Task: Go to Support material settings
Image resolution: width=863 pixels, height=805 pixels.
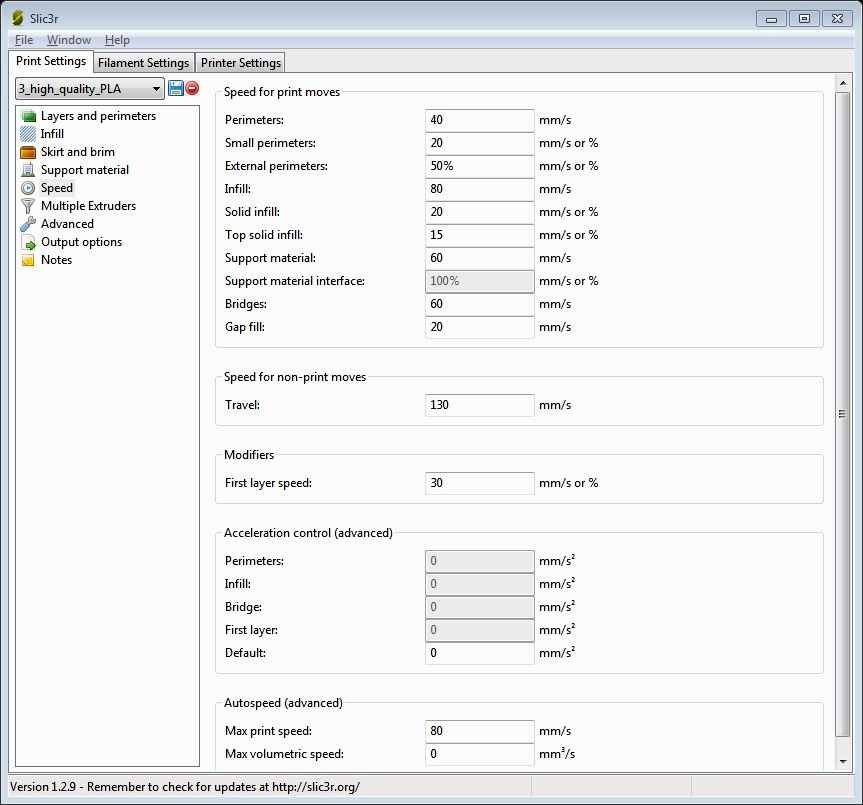Action: pyautogui.click(x=84, y=170)
